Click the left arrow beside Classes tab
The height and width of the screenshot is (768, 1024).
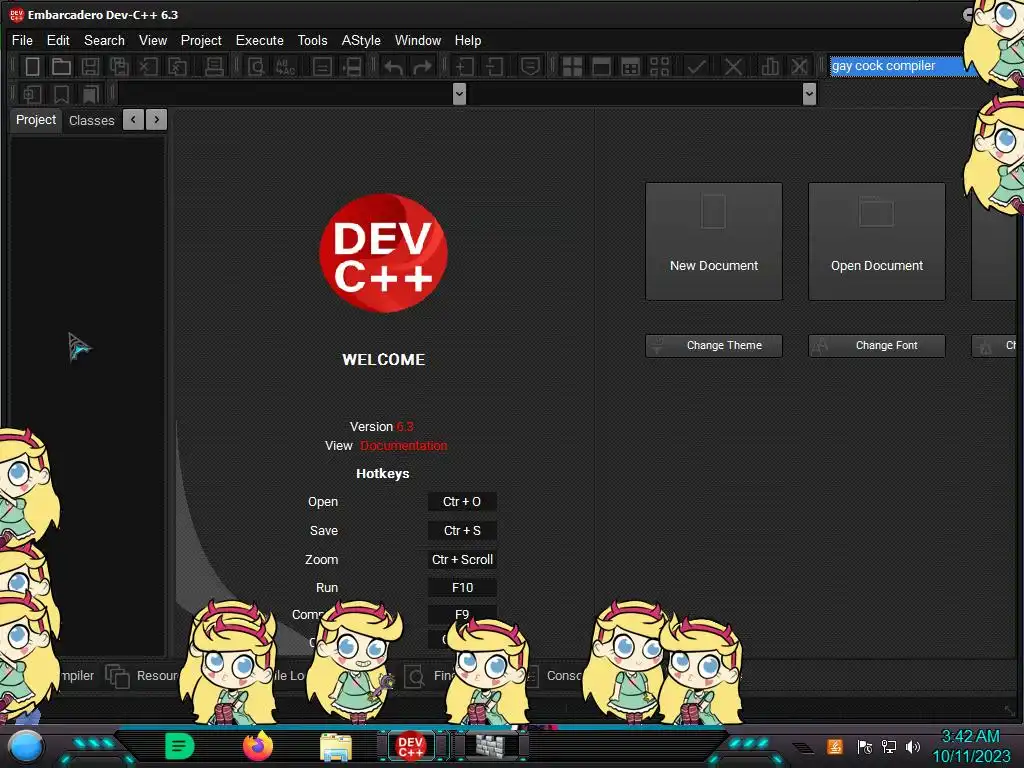(x=133, y=120)
